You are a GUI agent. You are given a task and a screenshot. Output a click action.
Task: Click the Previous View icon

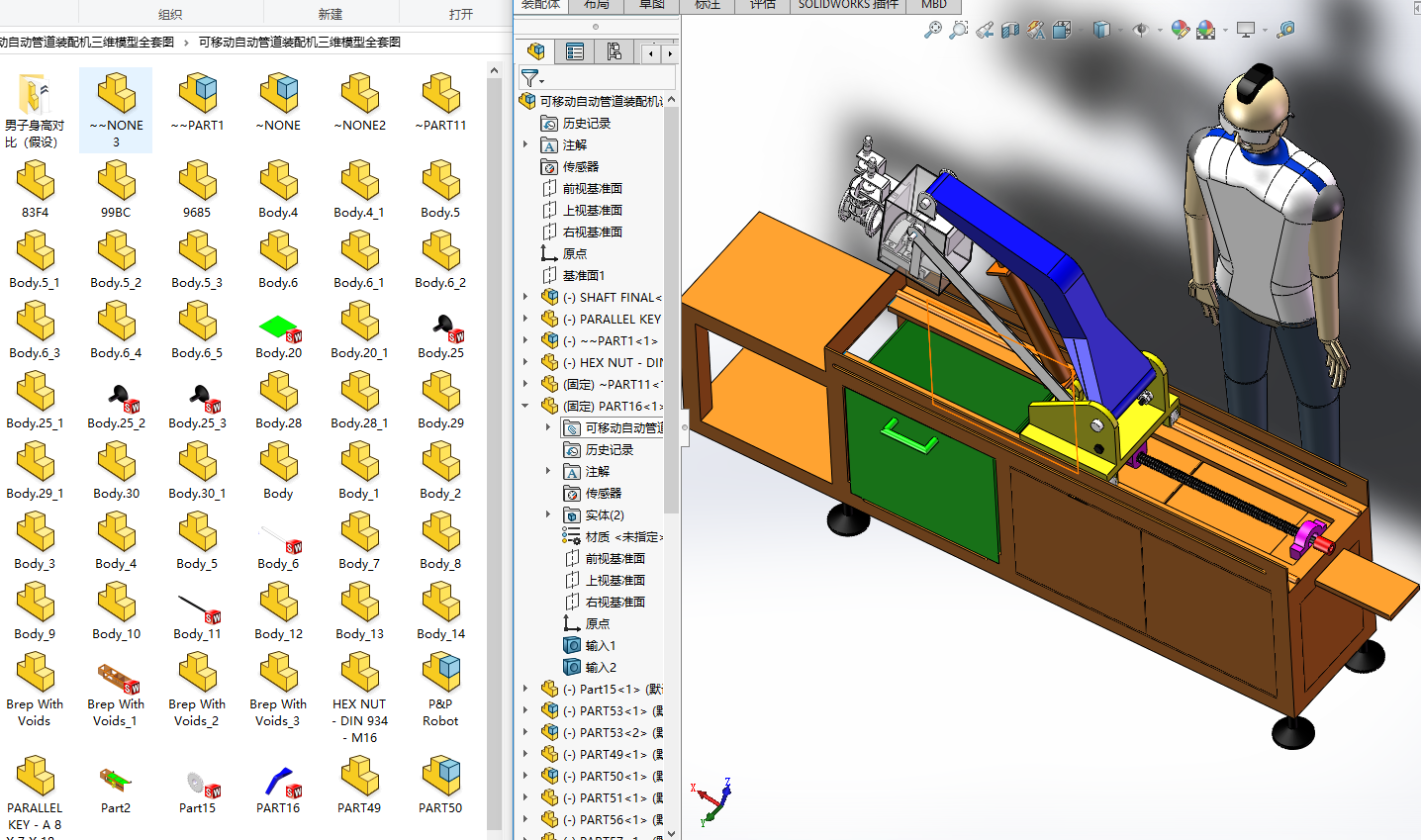pyautogui.click(x=985, y=30)
